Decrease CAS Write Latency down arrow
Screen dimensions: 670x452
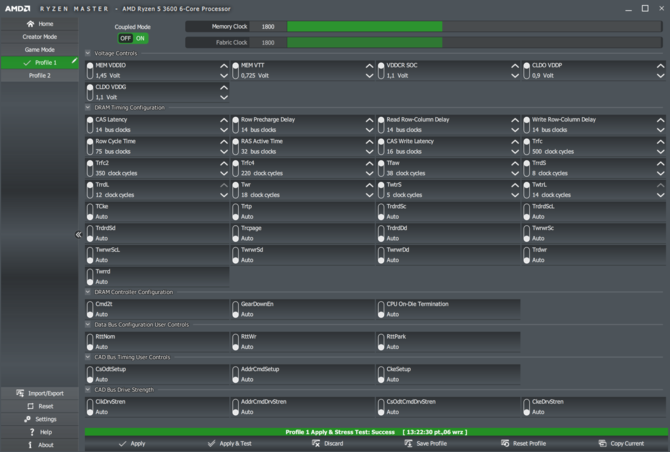[x=515, y=152]
